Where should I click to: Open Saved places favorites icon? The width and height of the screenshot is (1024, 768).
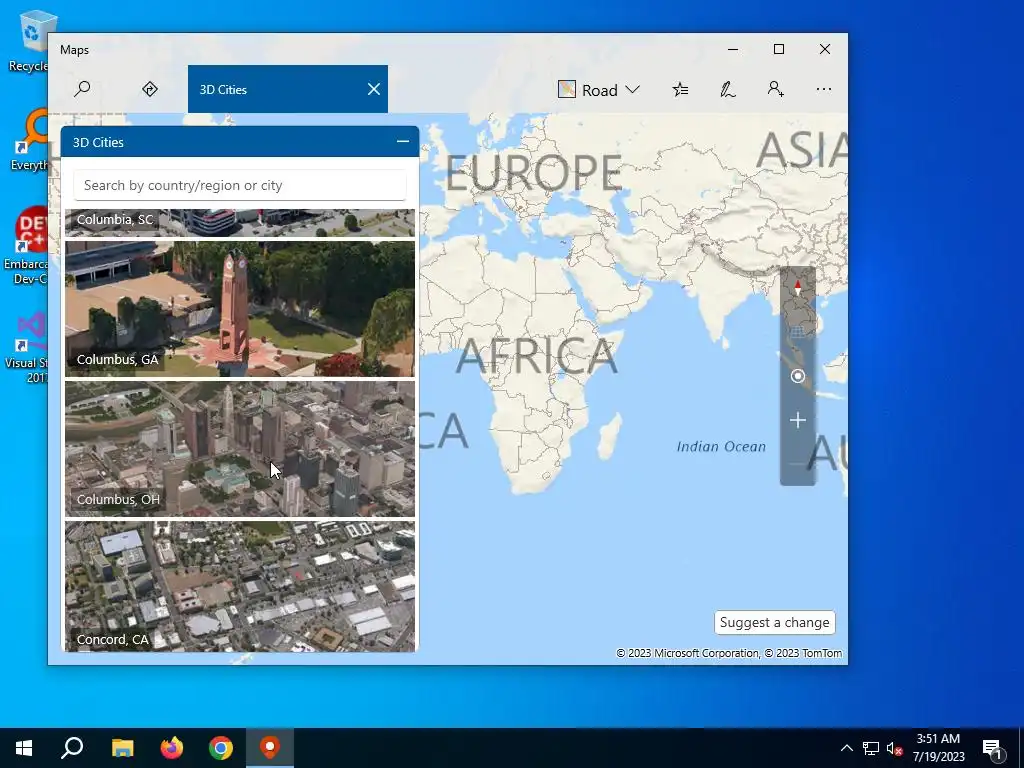tap(680, 89)
